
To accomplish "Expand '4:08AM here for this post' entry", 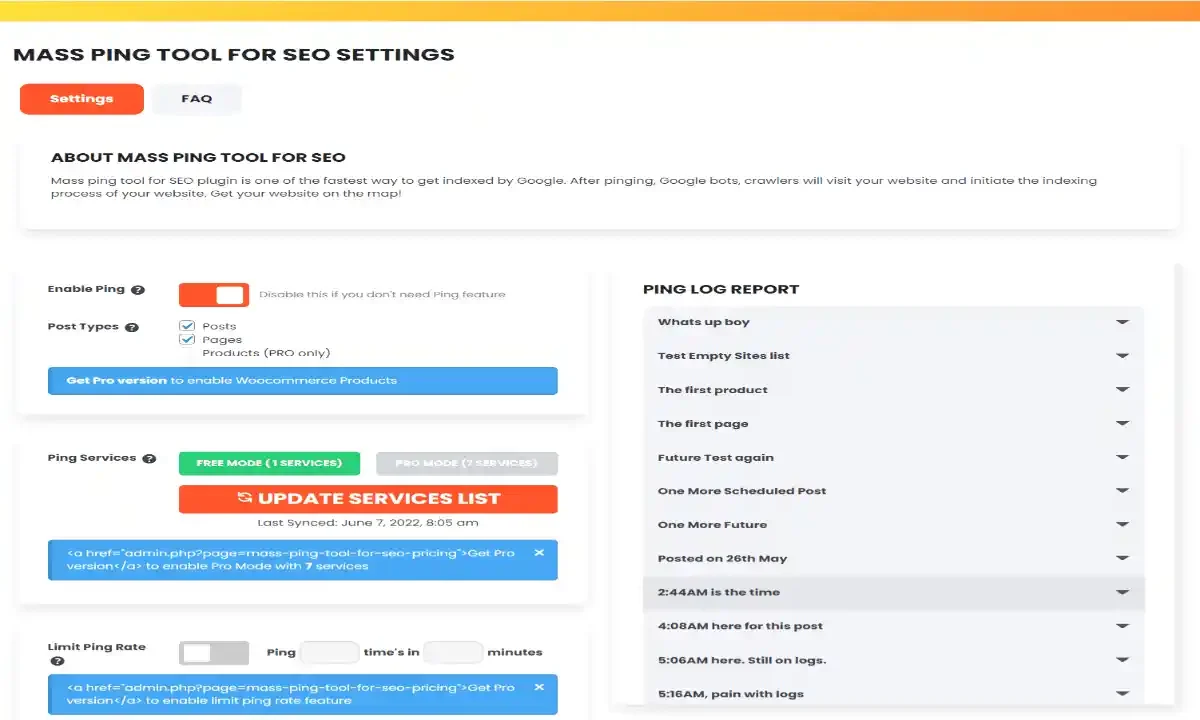I will (893, 626).
